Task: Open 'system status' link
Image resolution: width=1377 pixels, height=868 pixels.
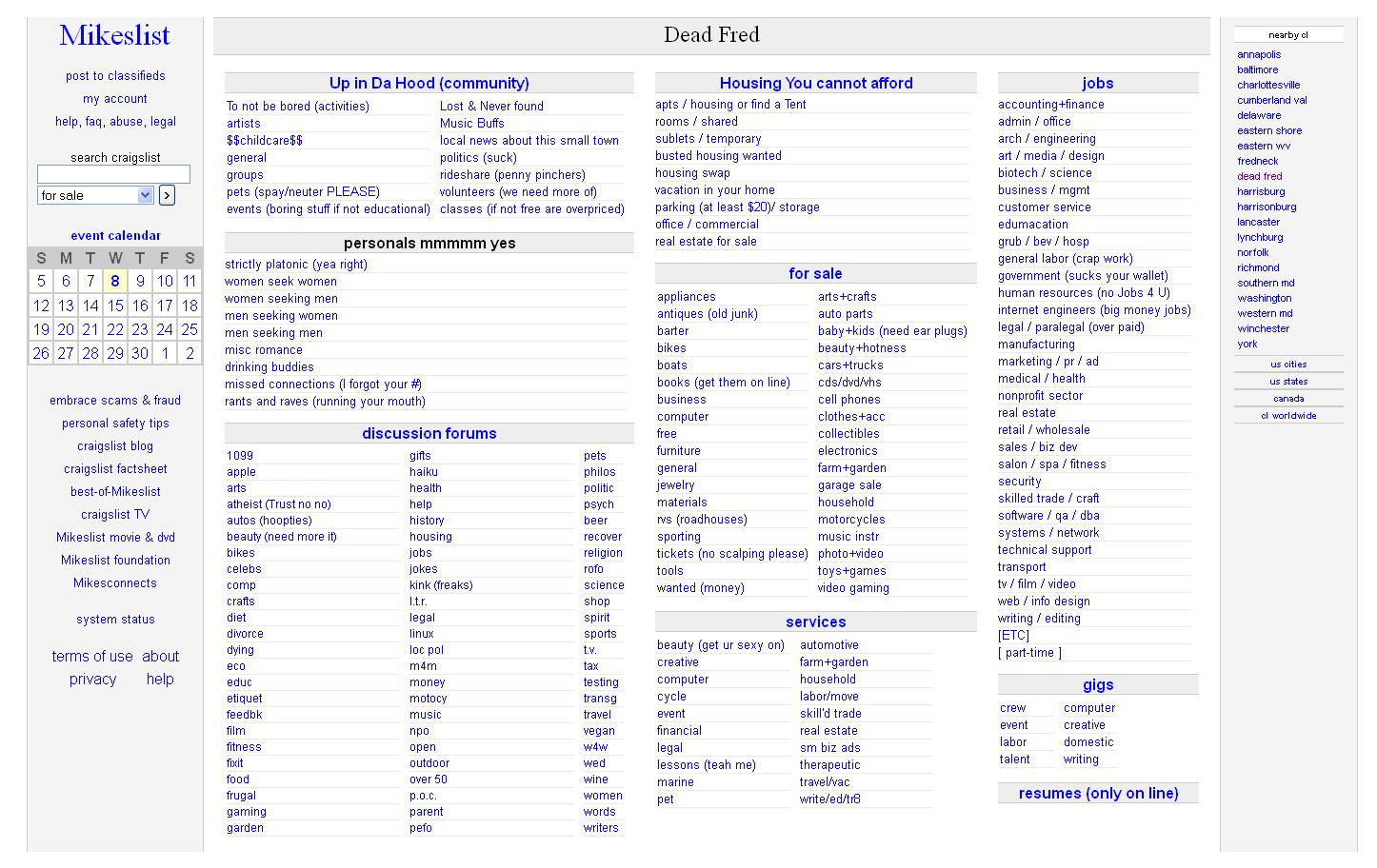Action: pyautogui.click(x=115, y=620)
